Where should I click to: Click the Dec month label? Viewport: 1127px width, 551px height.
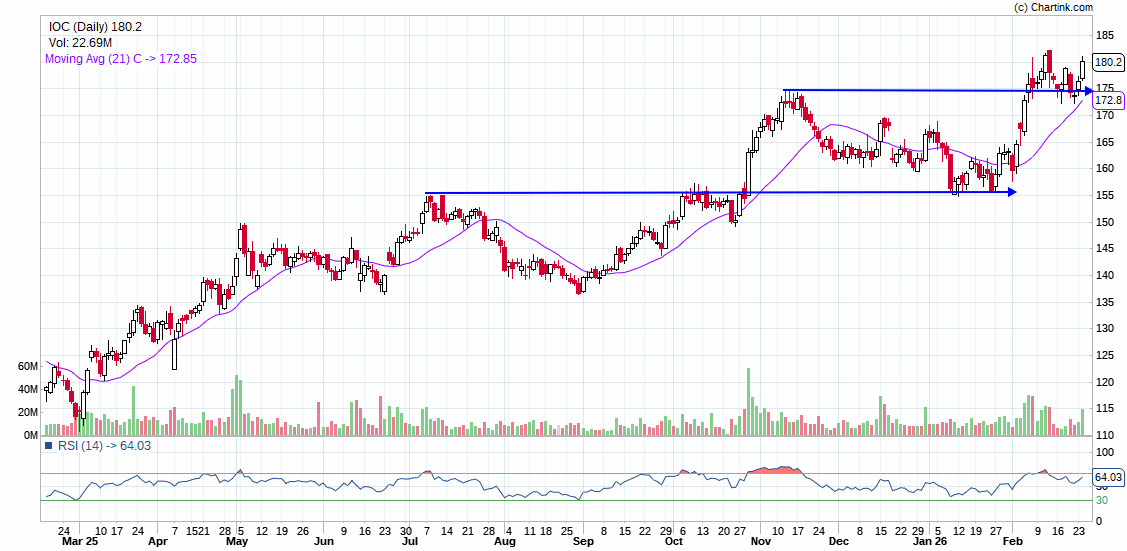tap(839, 542)
